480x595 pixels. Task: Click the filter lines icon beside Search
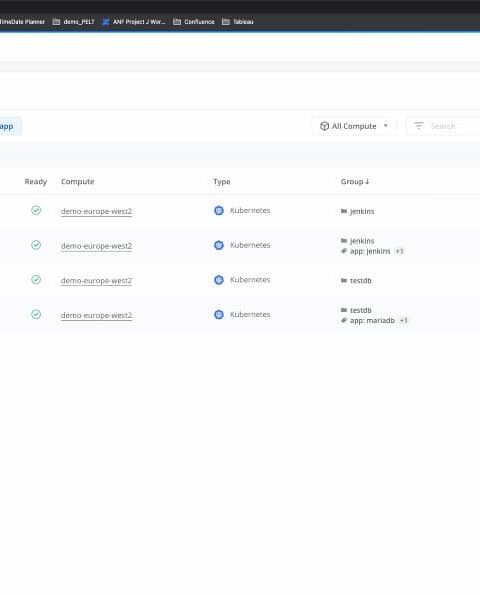[419, 126]
